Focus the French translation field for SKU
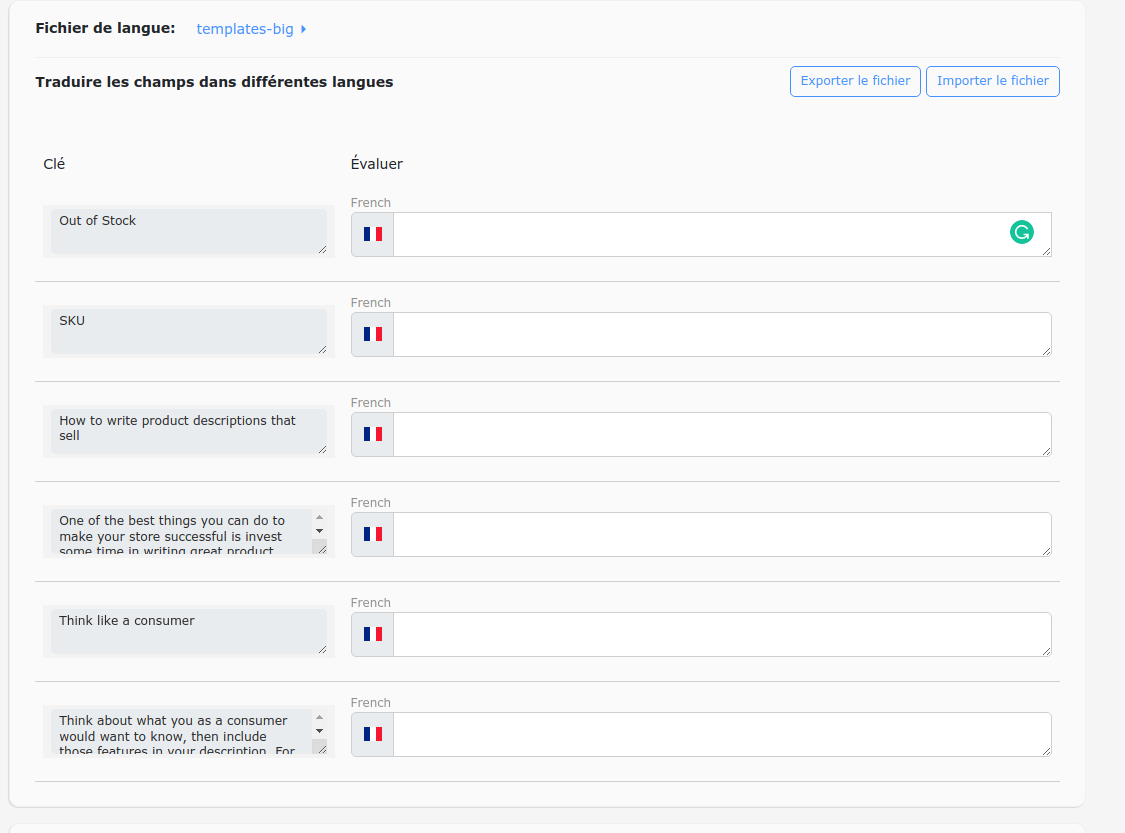 pyautogui.click(x=720, y=333)
